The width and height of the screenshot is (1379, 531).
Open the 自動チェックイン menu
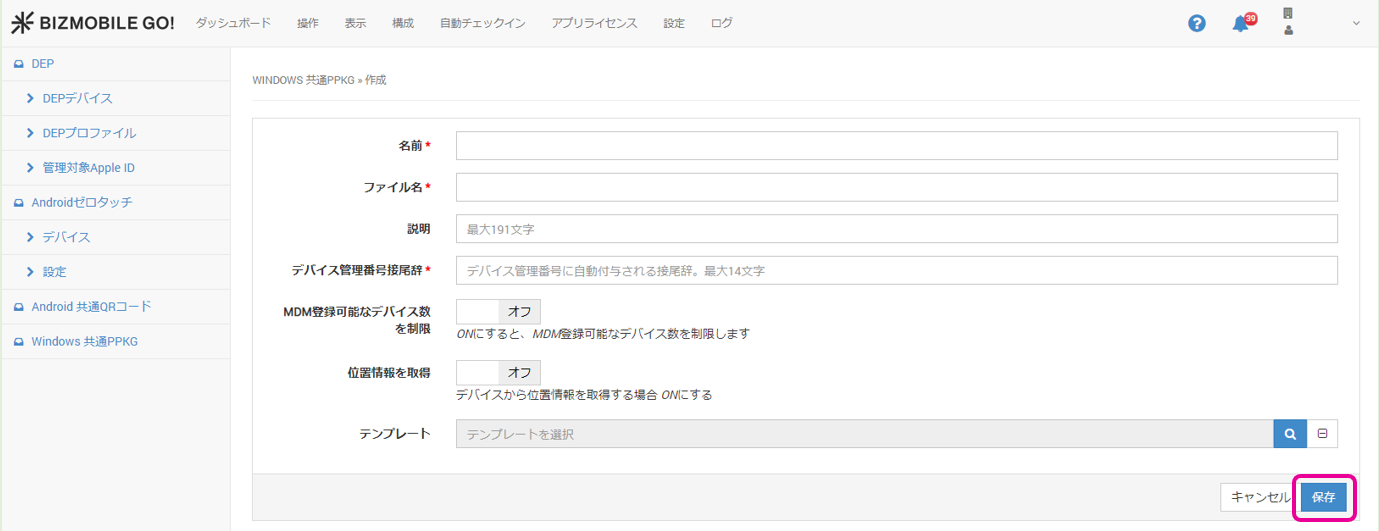point(482,23)
